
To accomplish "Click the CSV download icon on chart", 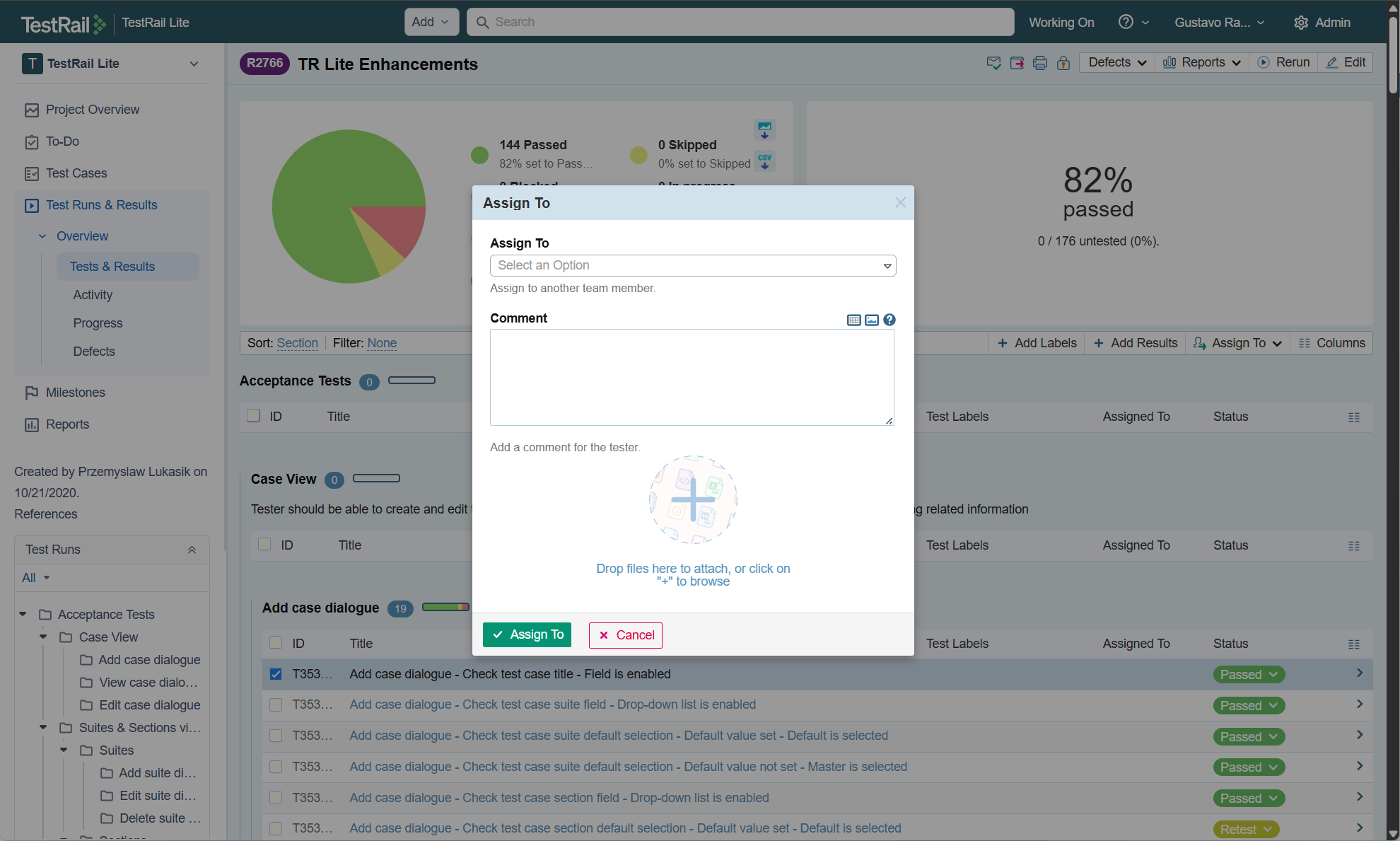I will [x=764, y=161].
